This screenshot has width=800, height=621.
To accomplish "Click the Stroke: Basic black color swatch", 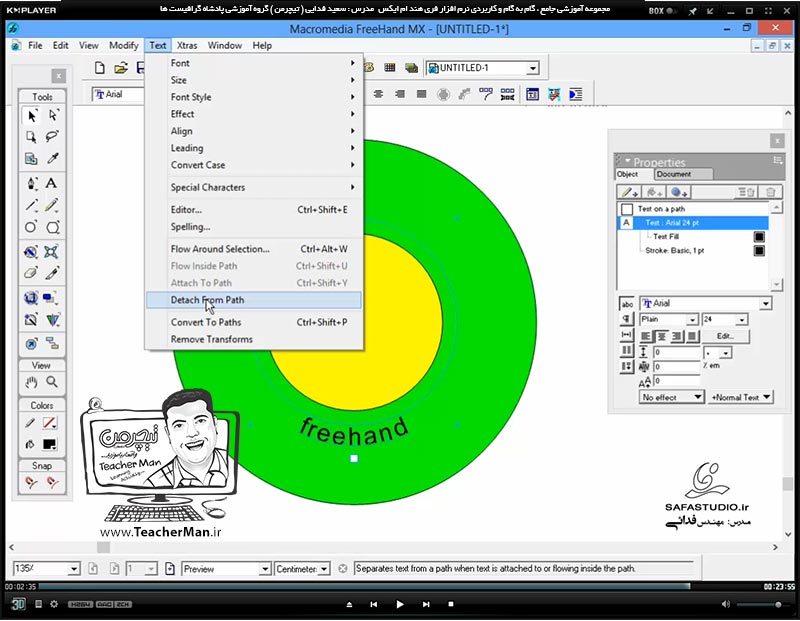I will [759, 251].
